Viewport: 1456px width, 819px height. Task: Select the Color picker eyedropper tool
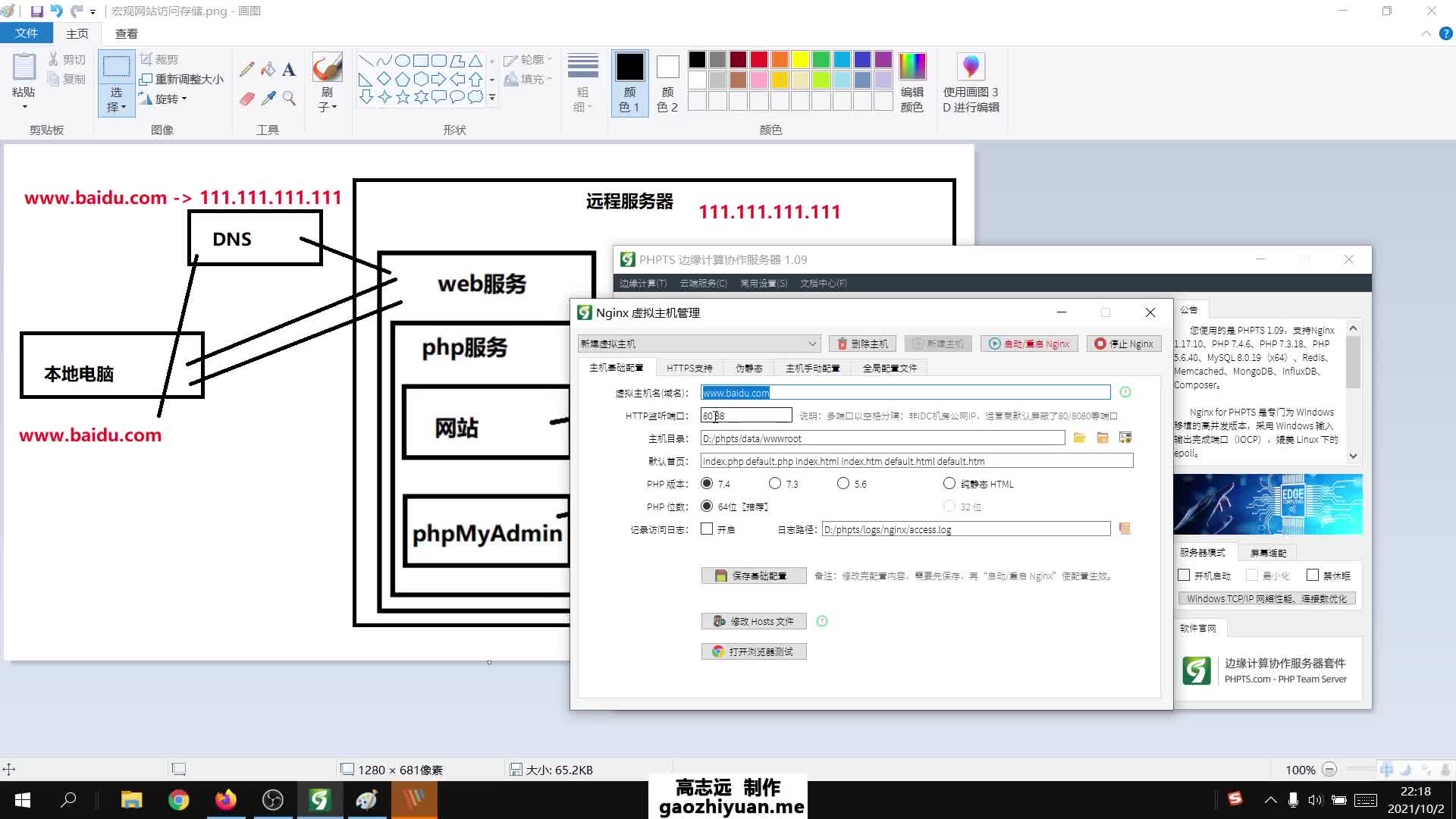tap(268, 99)
